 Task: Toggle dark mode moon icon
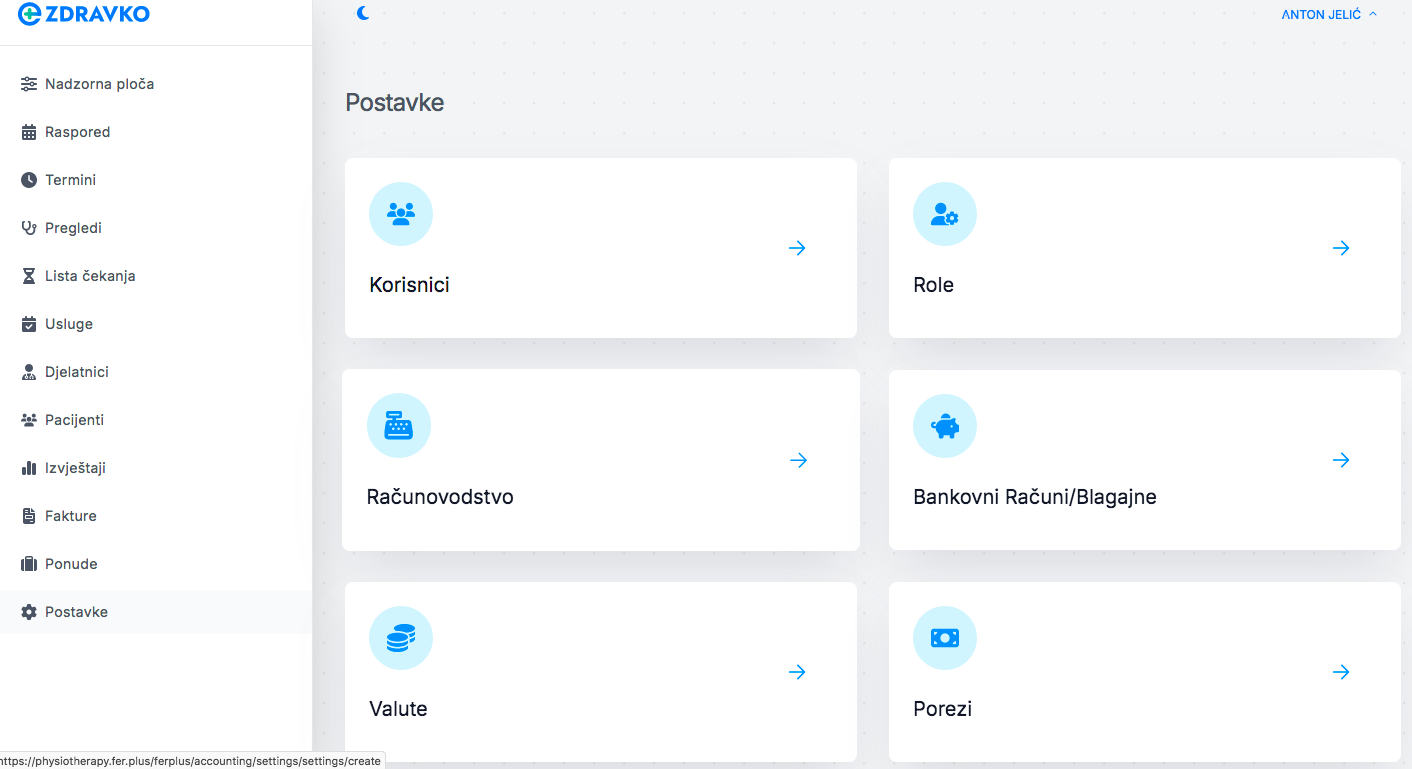click(x=363, y=13)
